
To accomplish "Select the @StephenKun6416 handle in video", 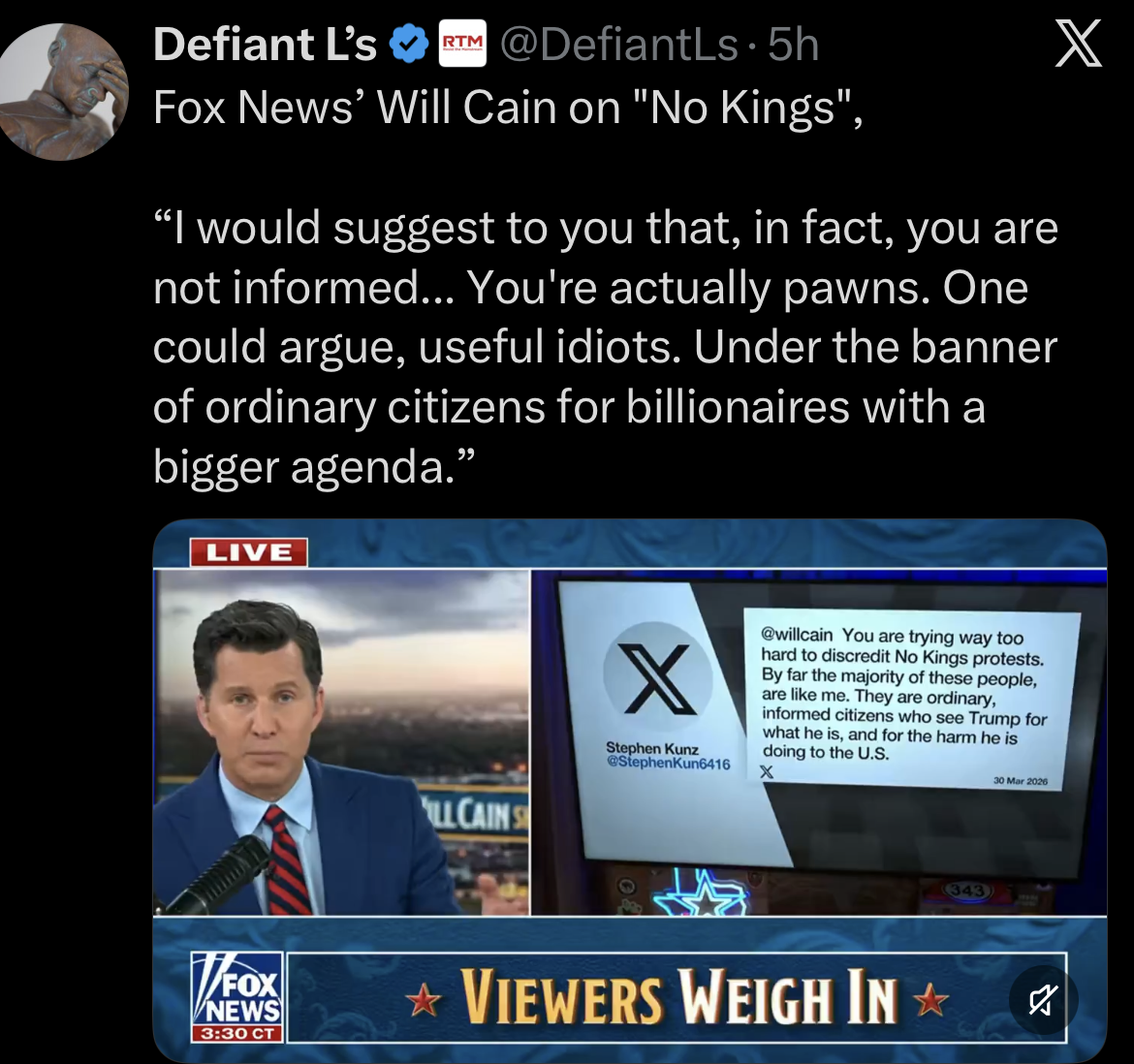I will (x=668, y=764).
